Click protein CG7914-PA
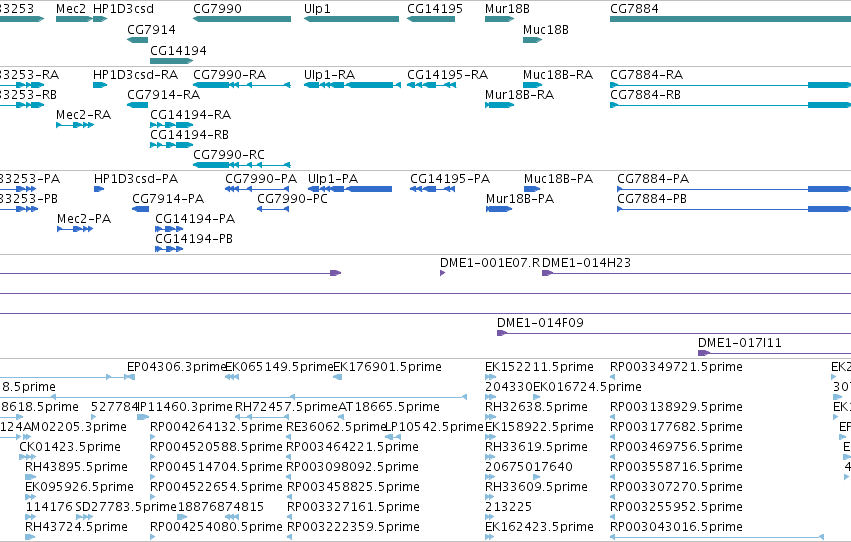This screenshot has width=851, height=542. coord(141,209)
